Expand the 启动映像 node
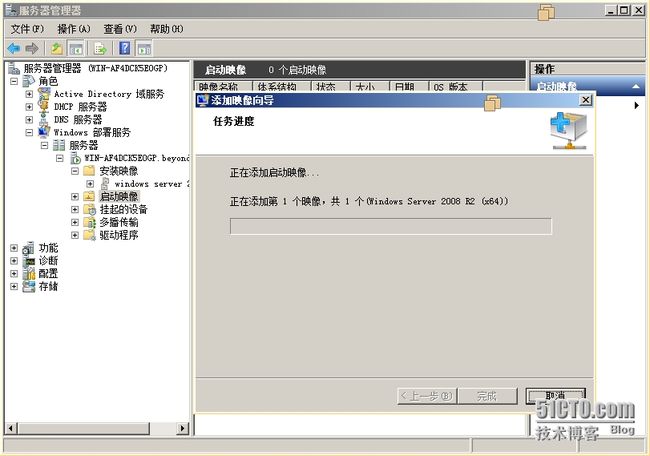The width and height of the screenshot is (650, 456). pyautogui.click(x=75, y=196)
